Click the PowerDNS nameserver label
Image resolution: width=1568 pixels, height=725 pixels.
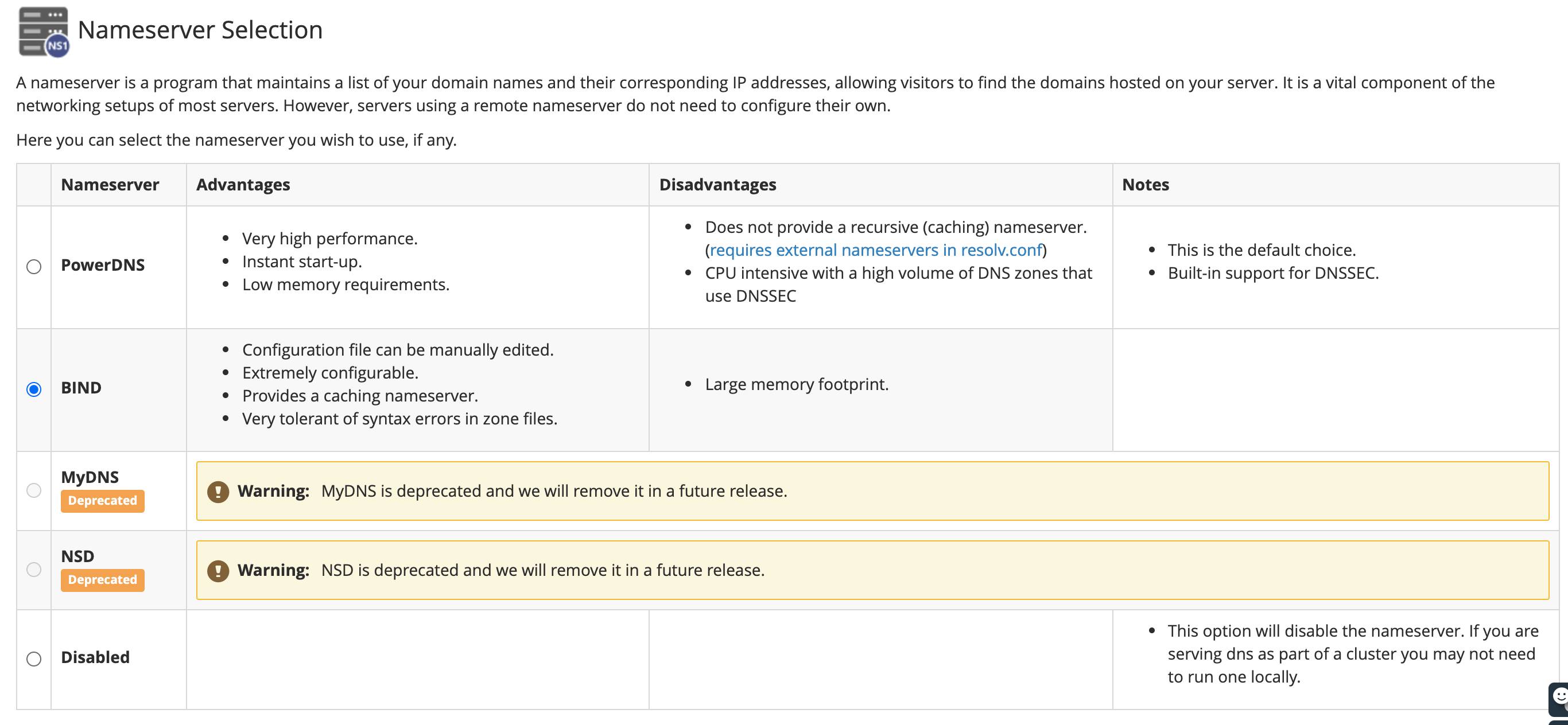point(102,264)
